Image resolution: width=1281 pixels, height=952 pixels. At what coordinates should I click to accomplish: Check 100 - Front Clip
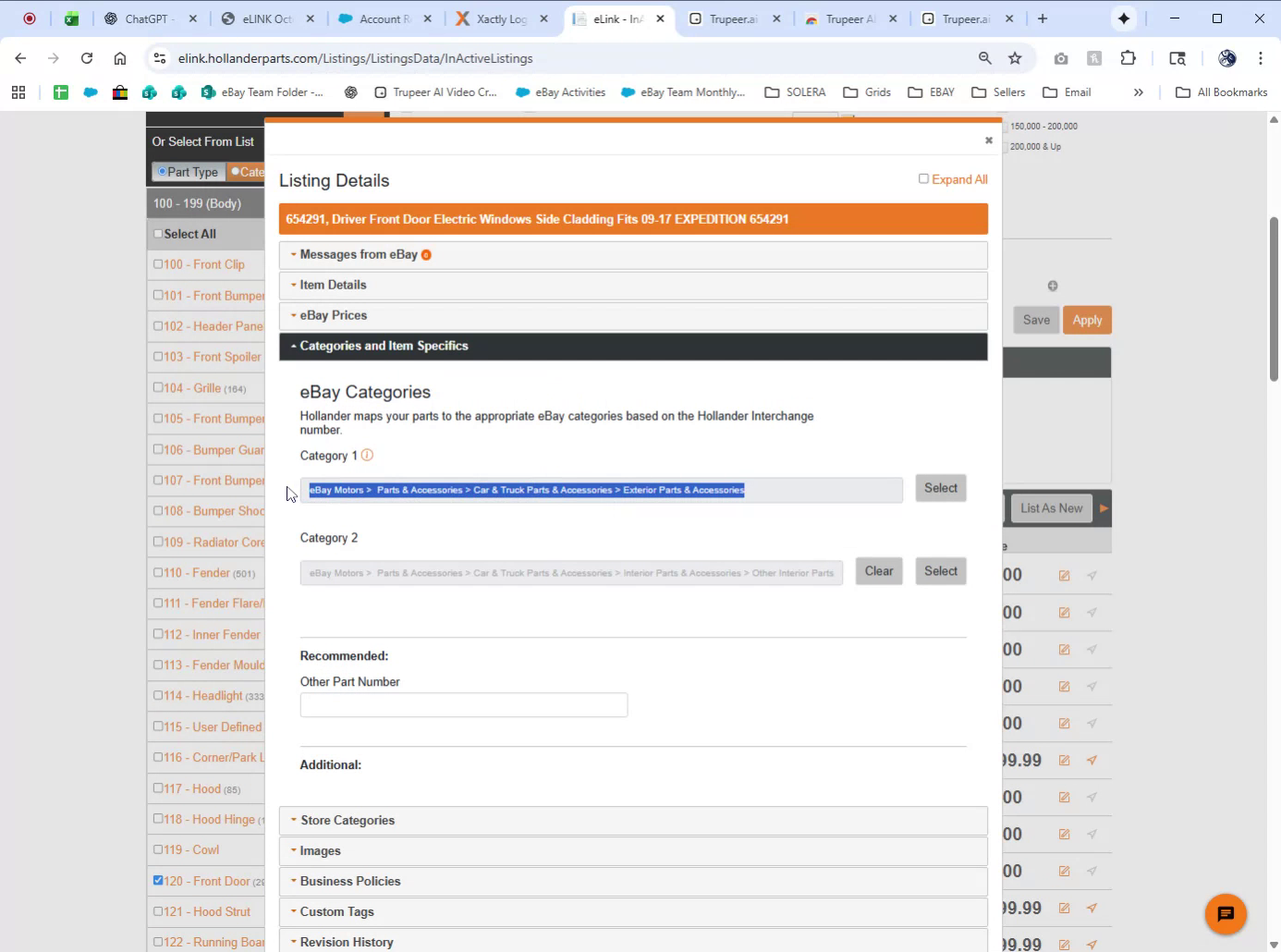(x=158, y=264)
